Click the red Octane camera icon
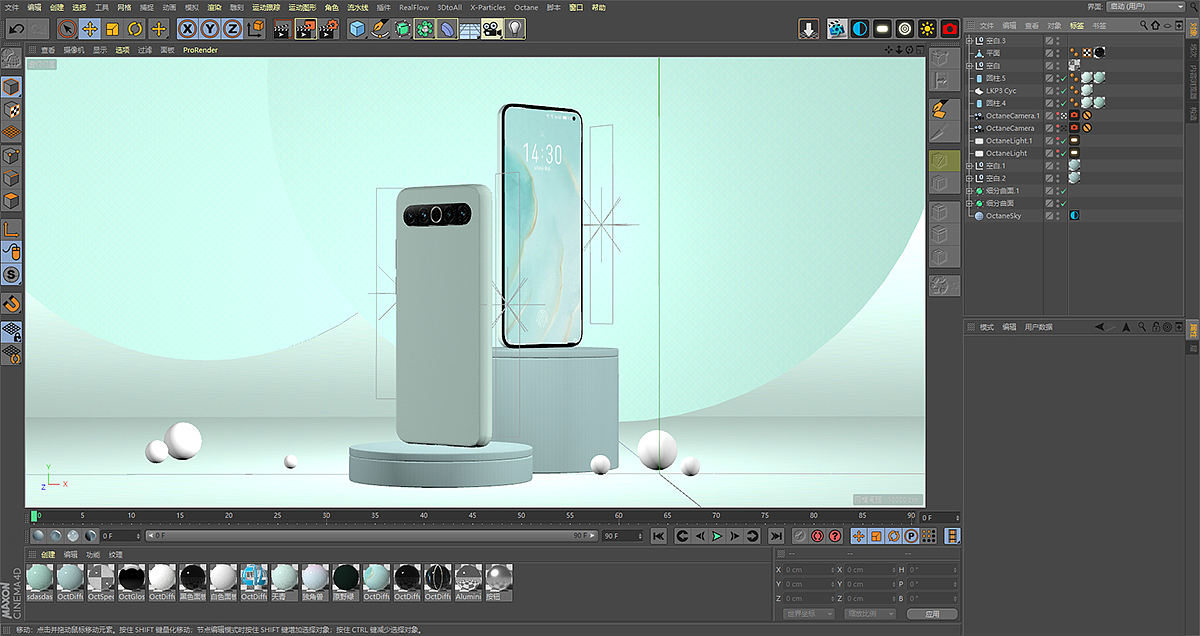The height and width of the screenshot is (636, 1200). coord(950,29)
